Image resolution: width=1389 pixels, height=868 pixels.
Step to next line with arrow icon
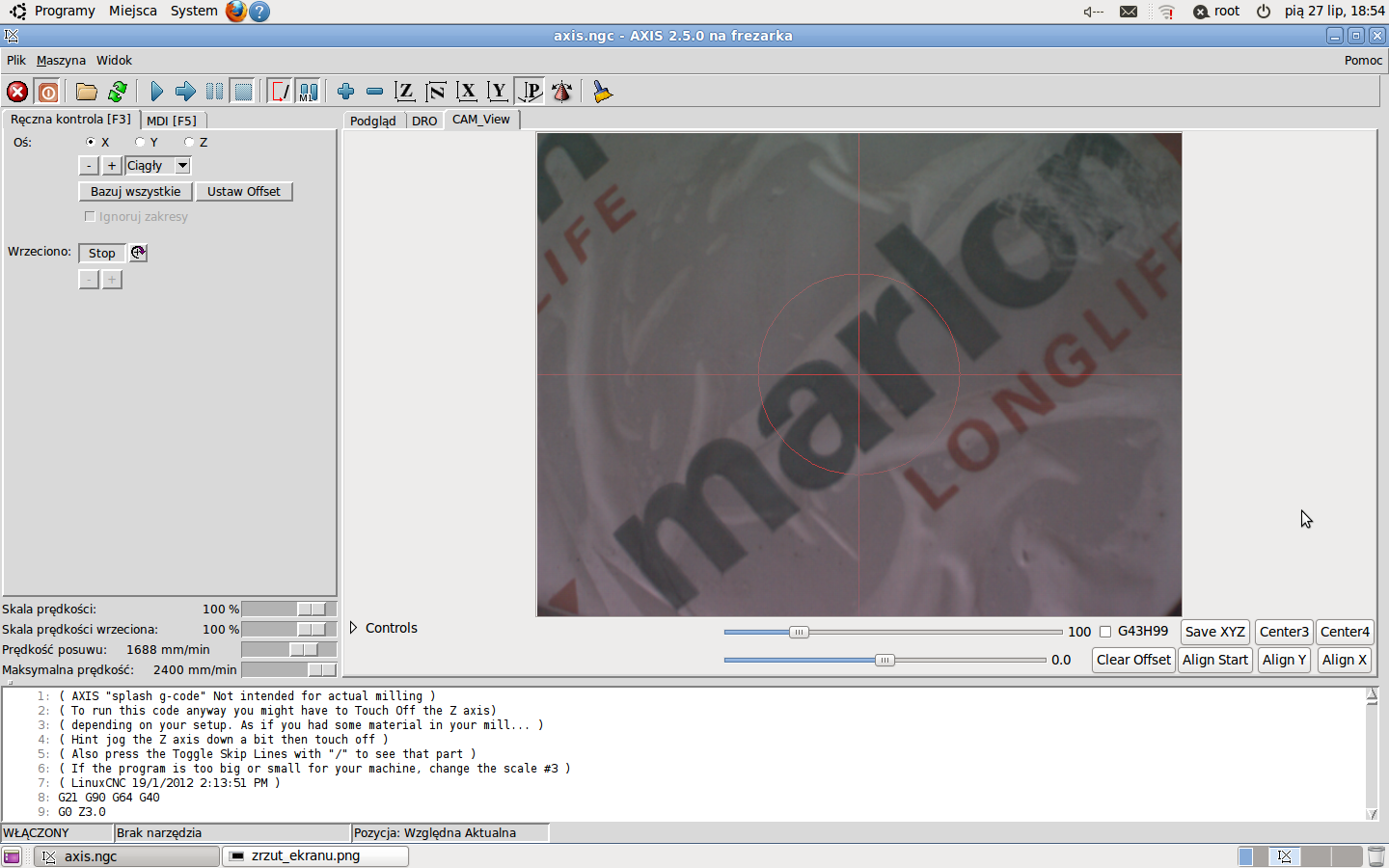tap(185, 92)
